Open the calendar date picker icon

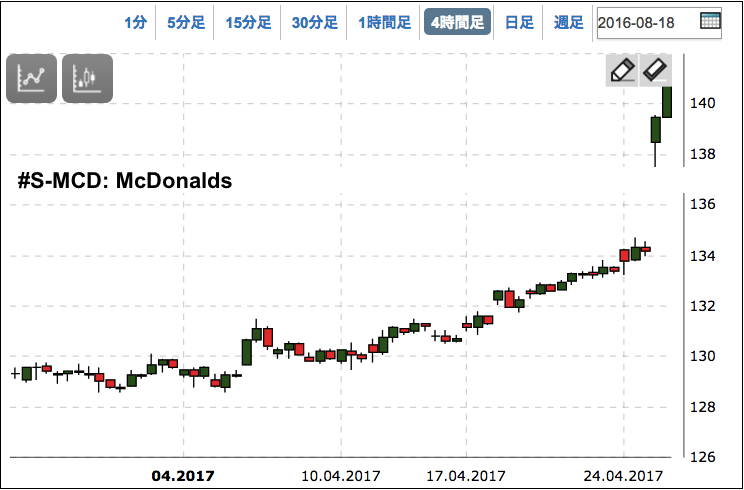[x=710, y=21]
